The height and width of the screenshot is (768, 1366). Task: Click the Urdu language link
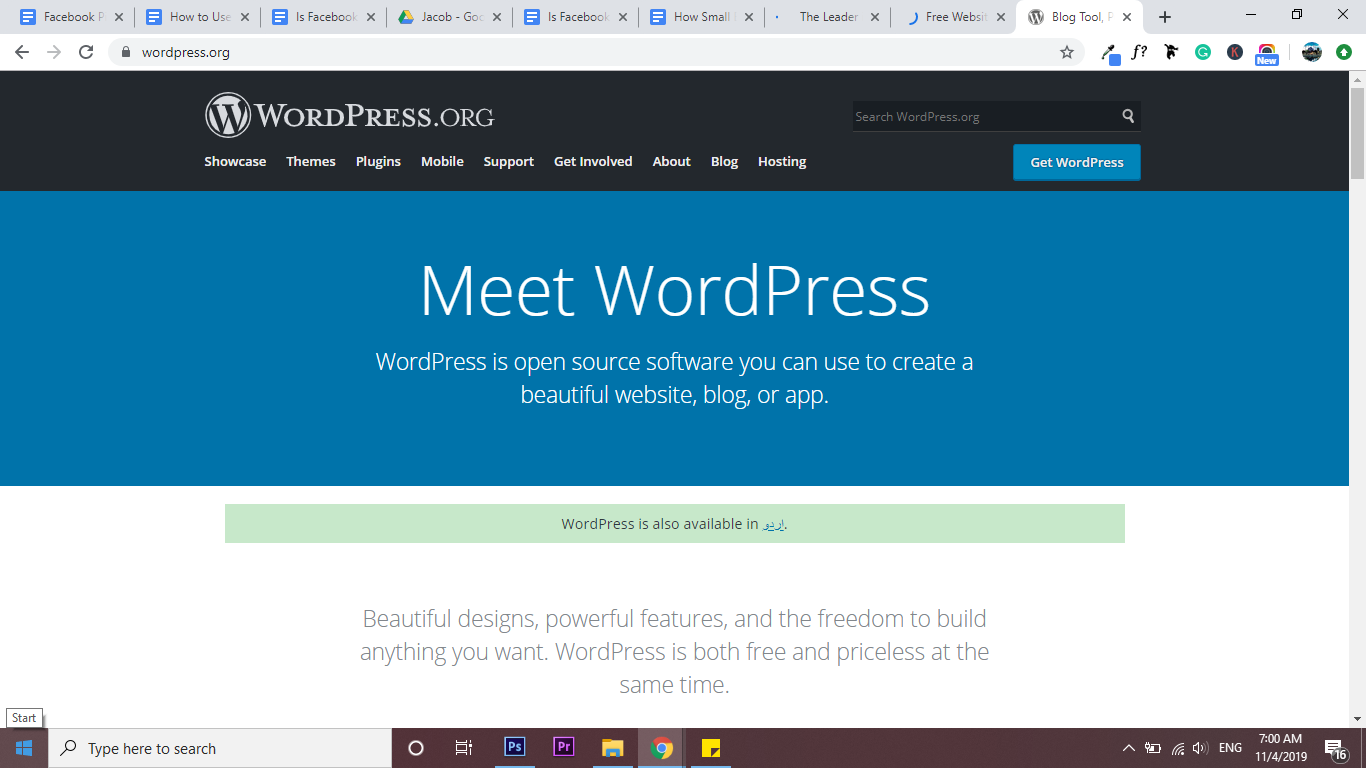(x=774, y=523)
